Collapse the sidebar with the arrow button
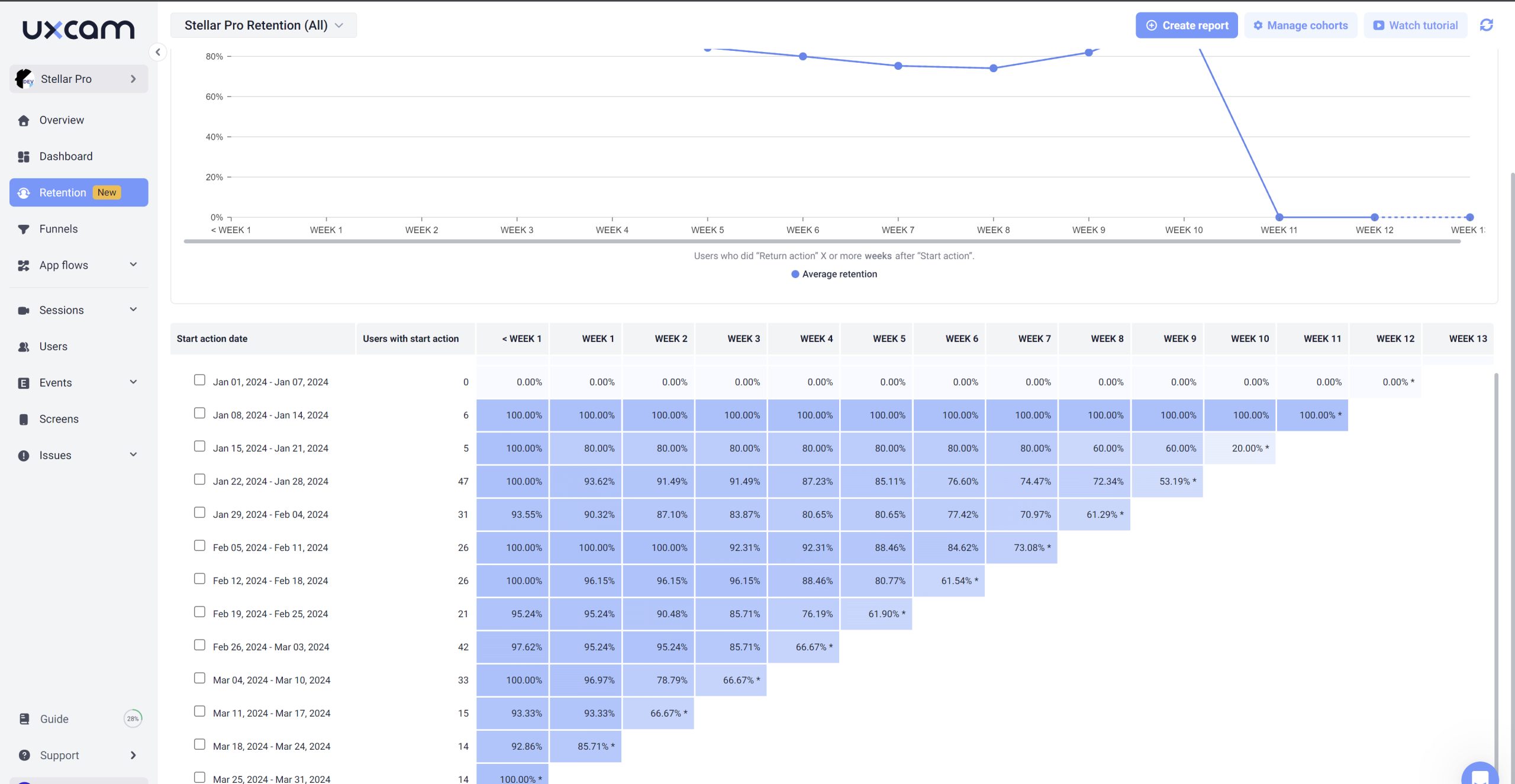The image size is (1515, 784). (x=157, y=52)
